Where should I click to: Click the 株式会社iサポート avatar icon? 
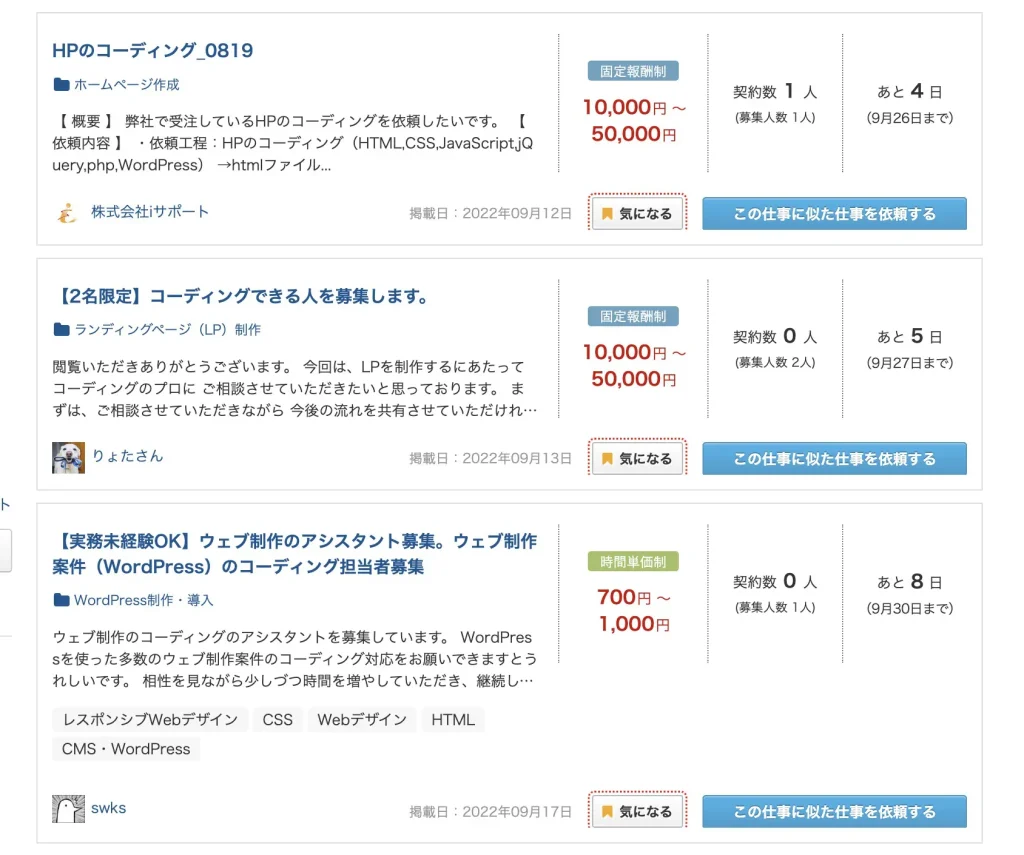click(x=67, y=213)
